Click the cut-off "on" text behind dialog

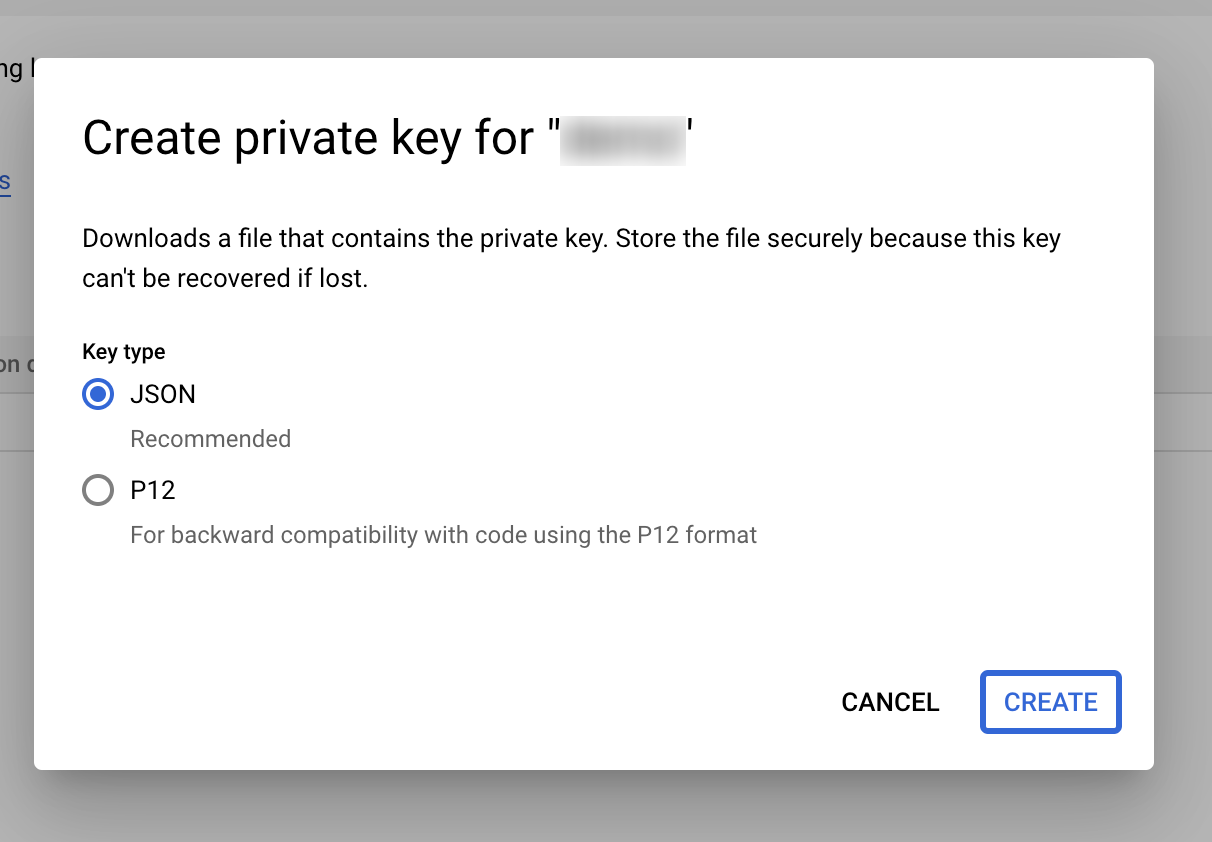tap(10, 364)
